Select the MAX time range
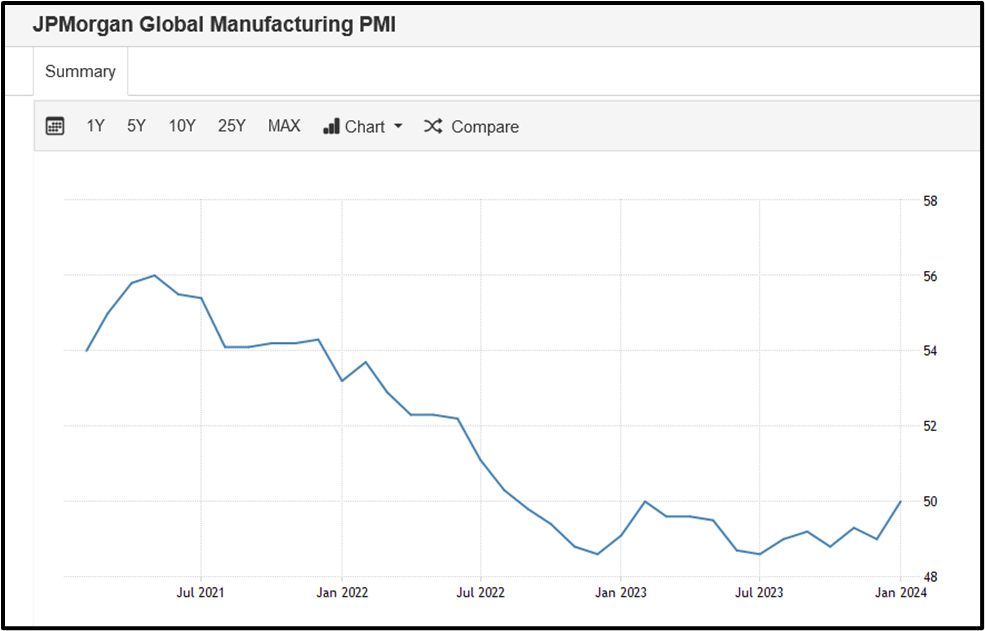Viewport: 985px width, 631px height. 283,126
